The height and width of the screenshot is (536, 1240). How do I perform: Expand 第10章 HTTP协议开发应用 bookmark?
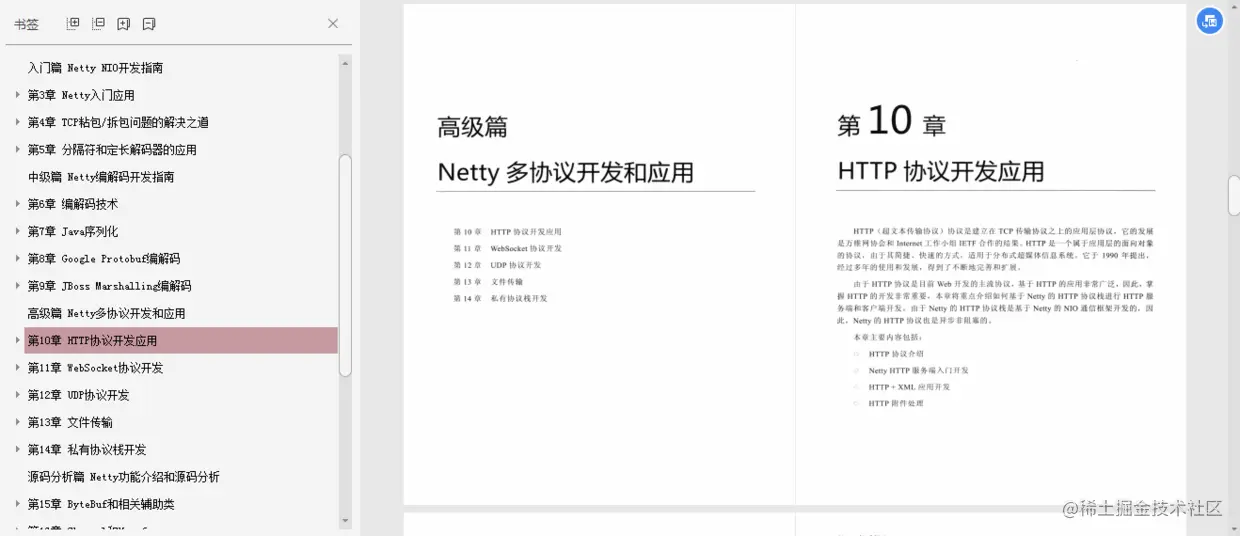pyautogui.click(x=17, y=340)
